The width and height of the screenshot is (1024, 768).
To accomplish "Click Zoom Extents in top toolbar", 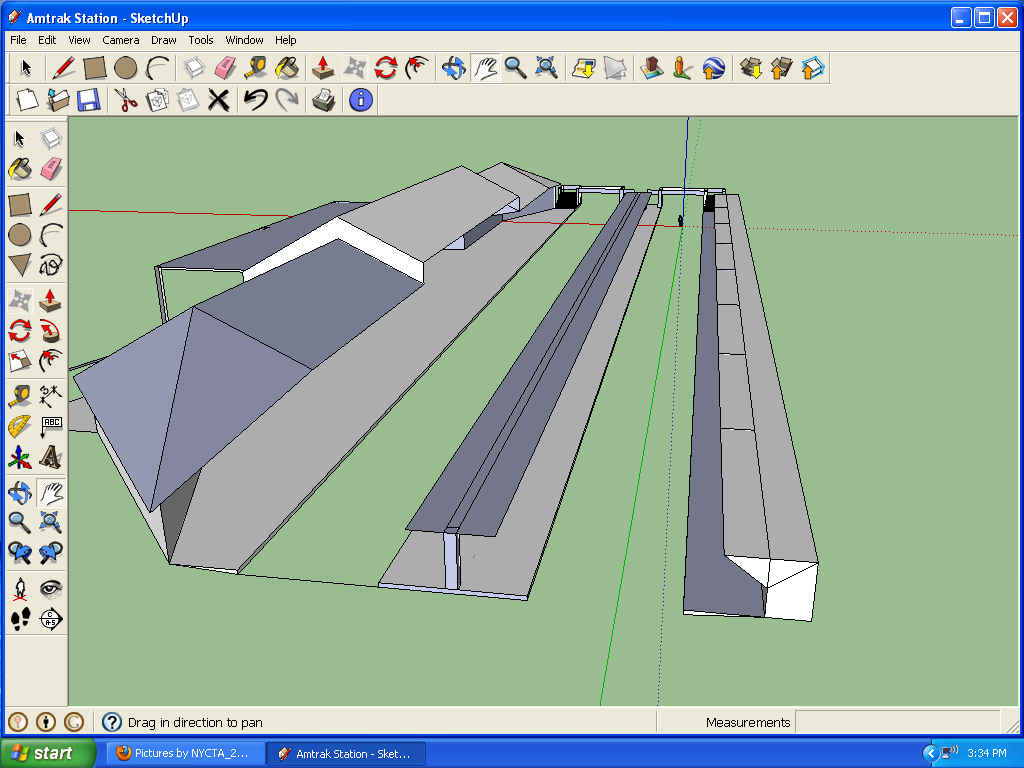I will click(x=546, y=68).
